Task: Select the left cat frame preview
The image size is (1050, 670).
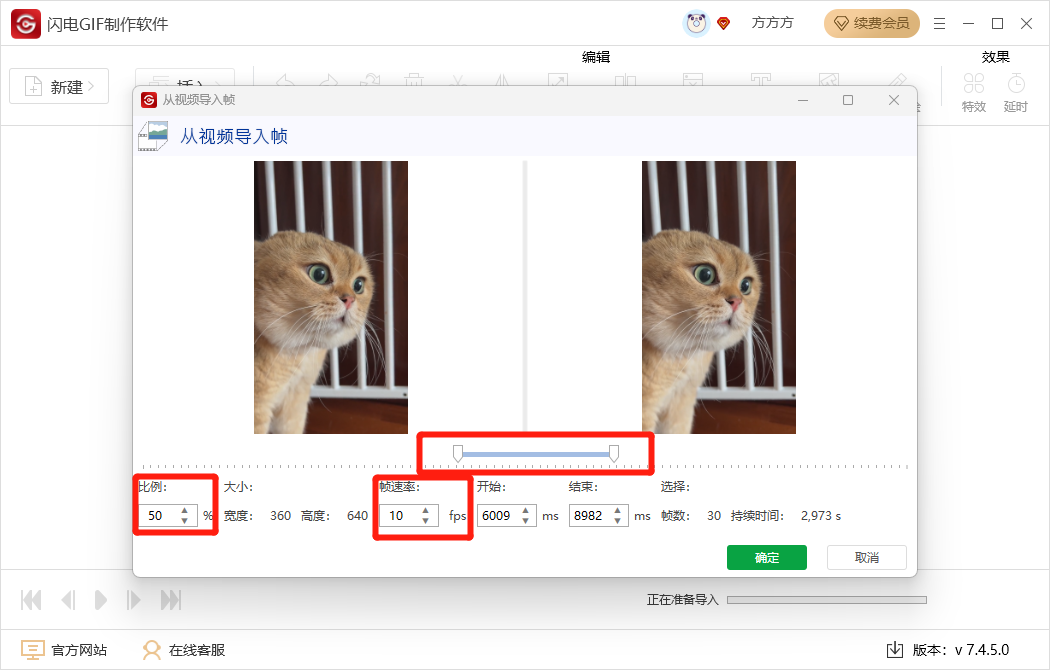Action: 330,296
